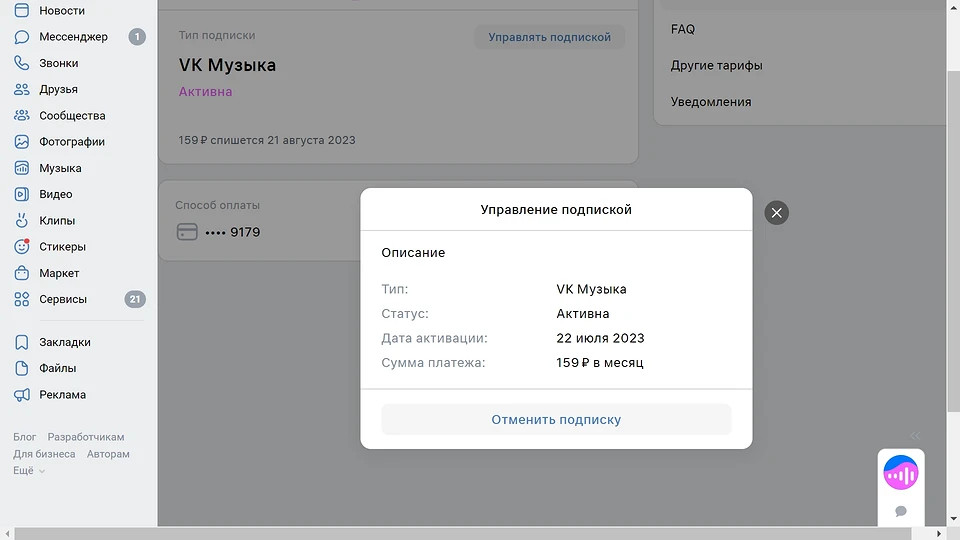
Task: Click the Messenger chat bubble icon
Action: pyautogui.click(x=22, y=37)
